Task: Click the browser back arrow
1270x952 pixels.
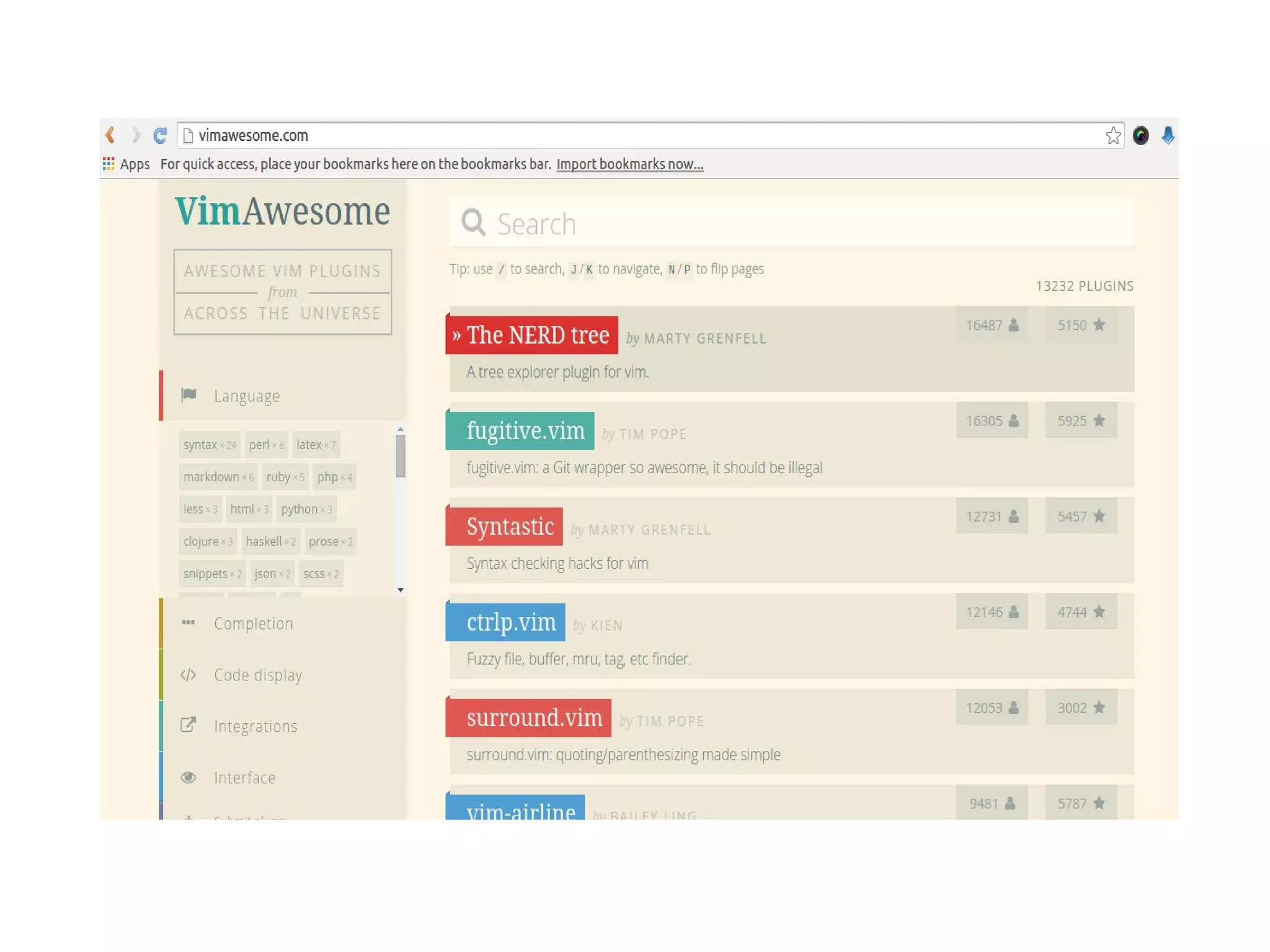Action: click(110, 135)
